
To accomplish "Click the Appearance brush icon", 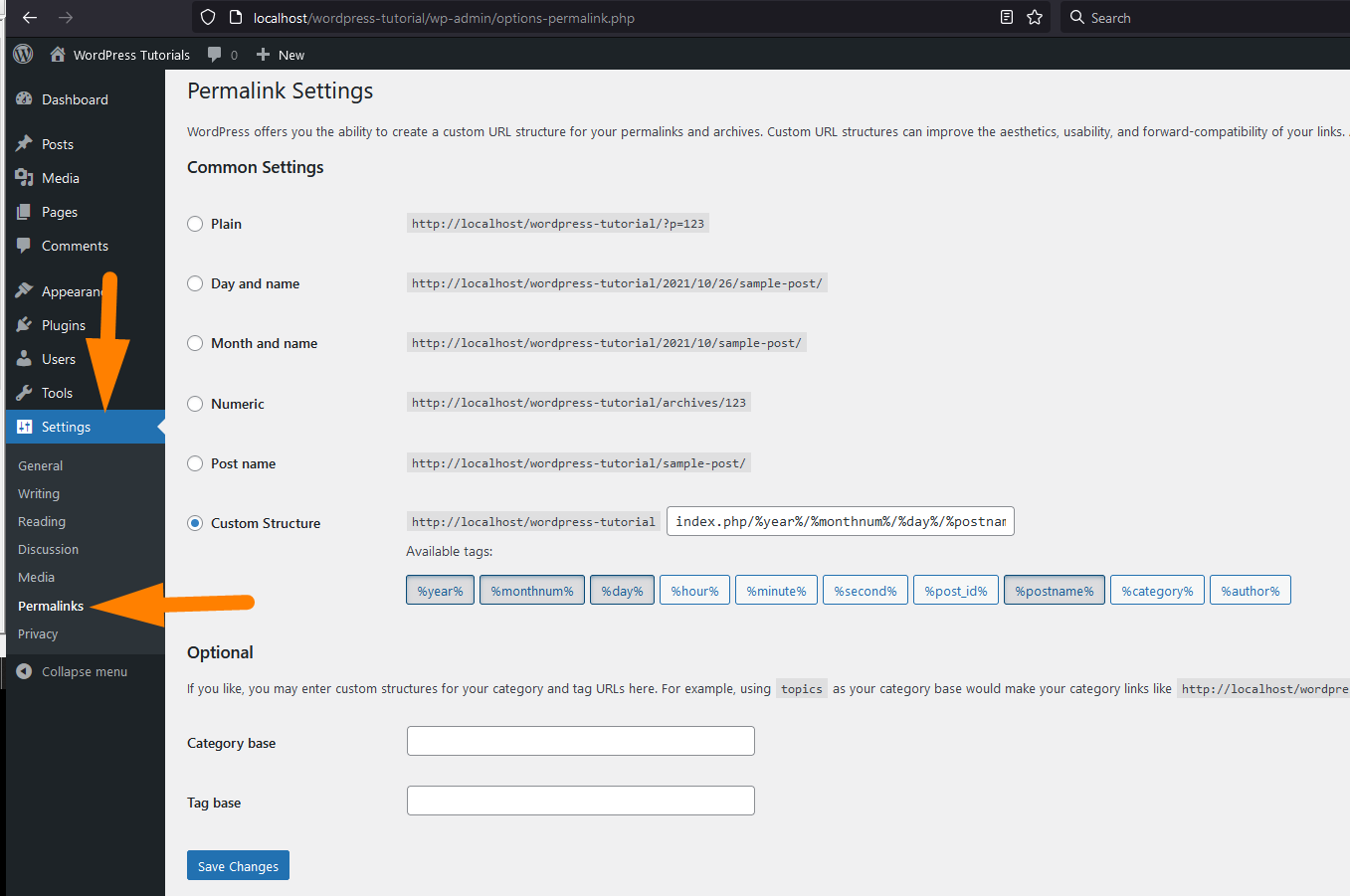I will click(x=24, y=290).
